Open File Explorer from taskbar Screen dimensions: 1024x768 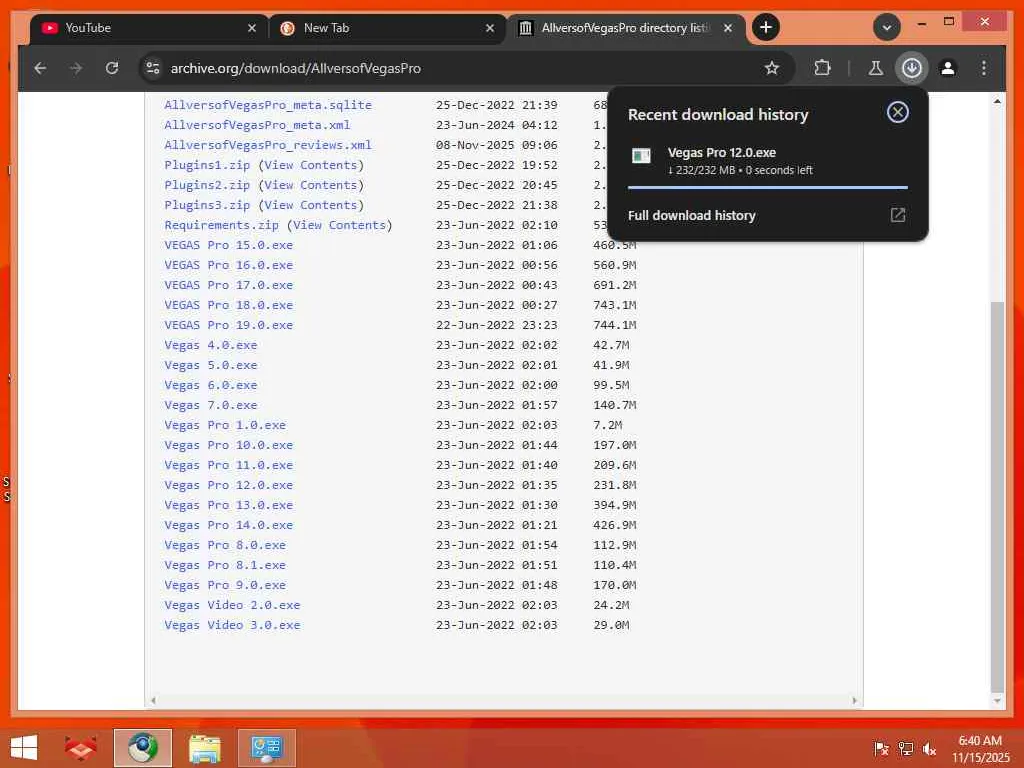coord(204,748)
